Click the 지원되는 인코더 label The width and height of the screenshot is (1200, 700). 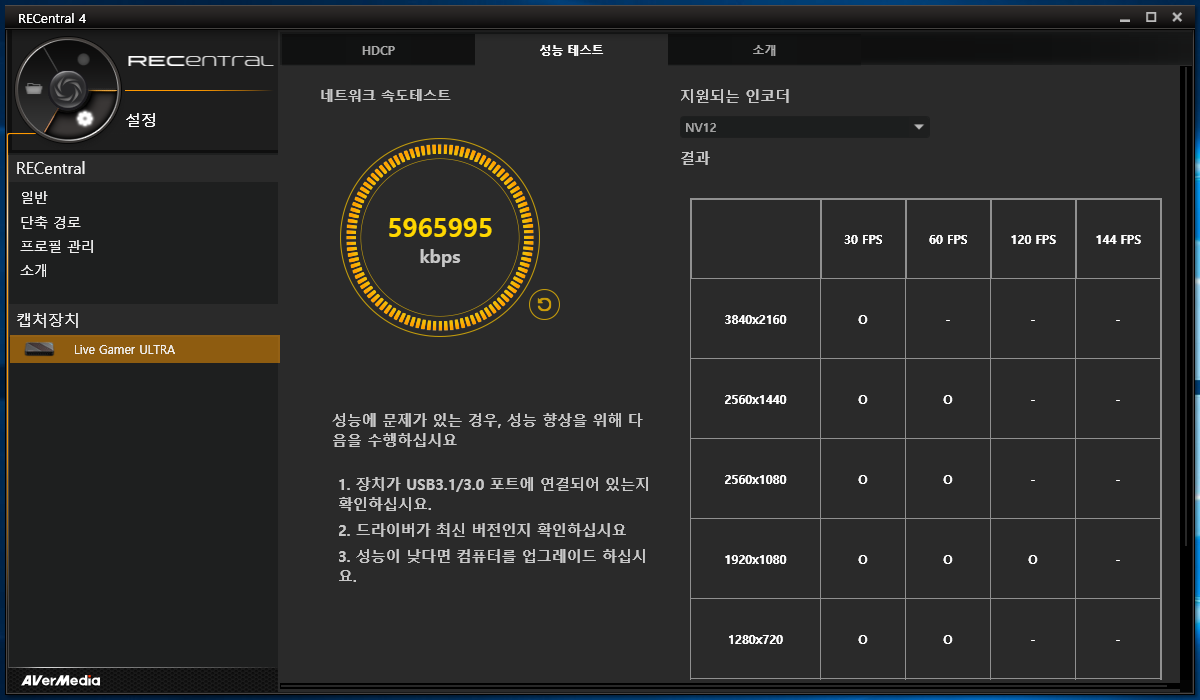click(735, 96)
